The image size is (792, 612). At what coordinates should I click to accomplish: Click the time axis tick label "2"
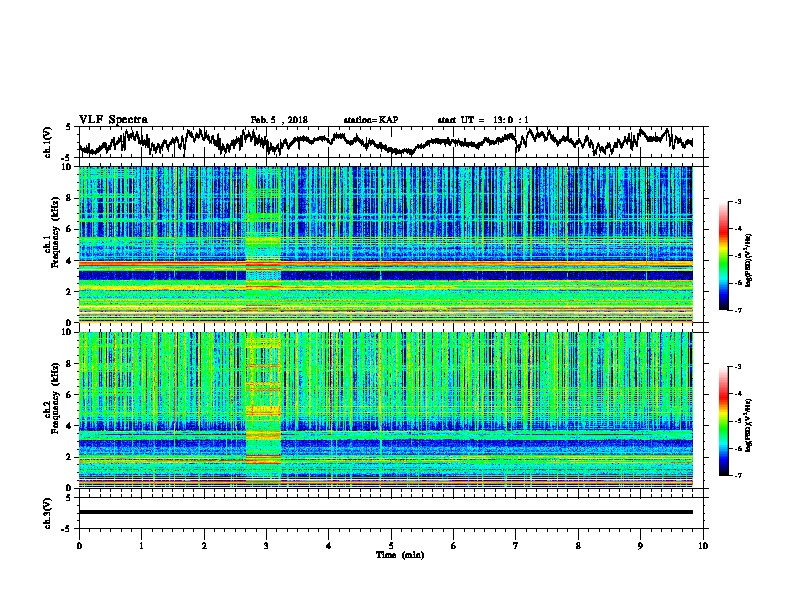(204, 546)
